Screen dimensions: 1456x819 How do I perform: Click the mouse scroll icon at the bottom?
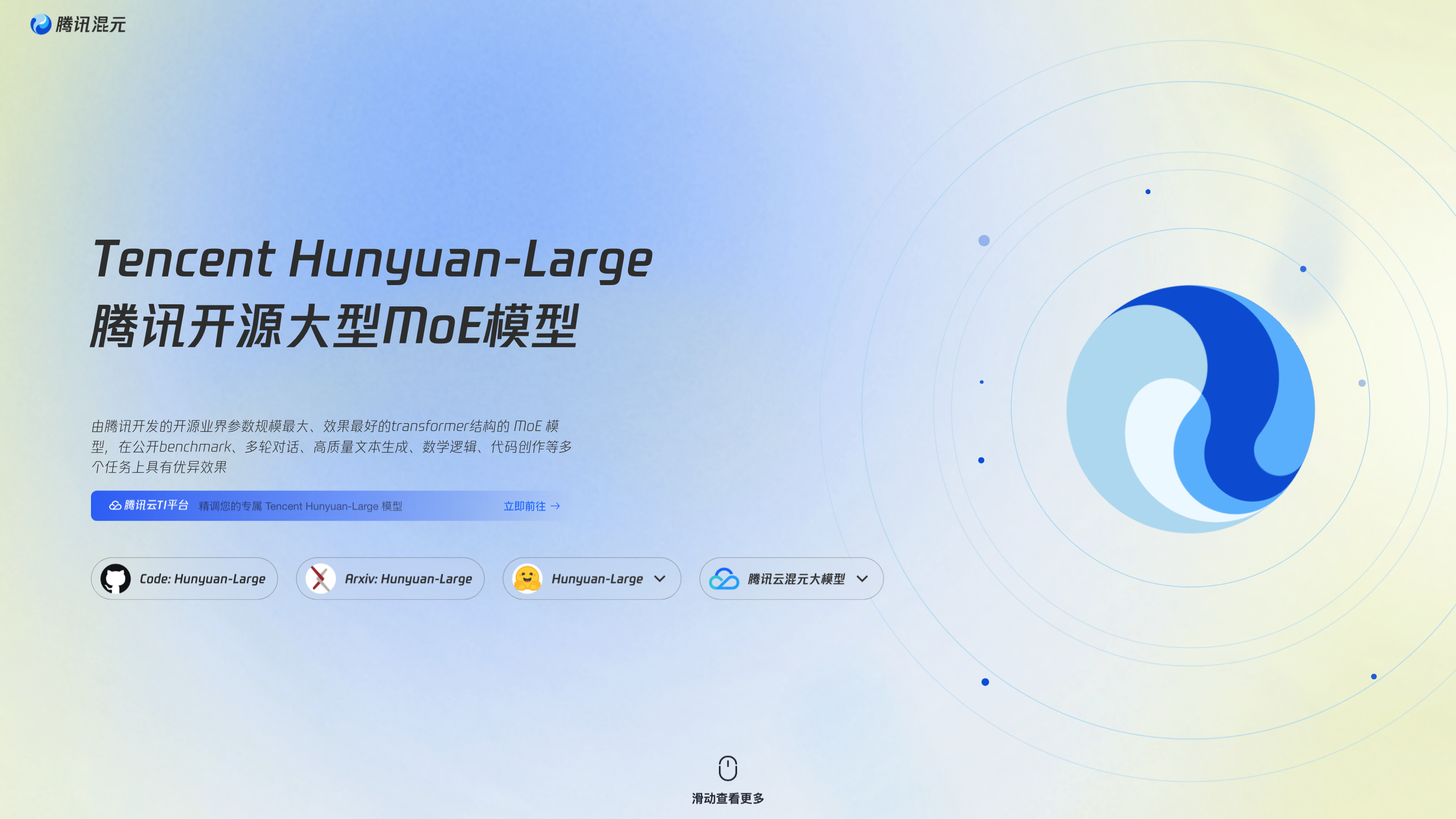728,768
